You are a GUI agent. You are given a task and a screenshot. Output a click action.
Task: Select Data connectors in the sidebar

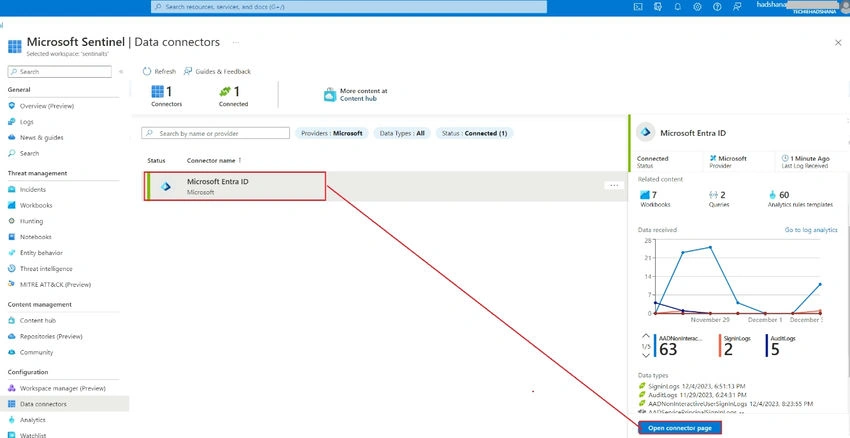pos(65,404)
